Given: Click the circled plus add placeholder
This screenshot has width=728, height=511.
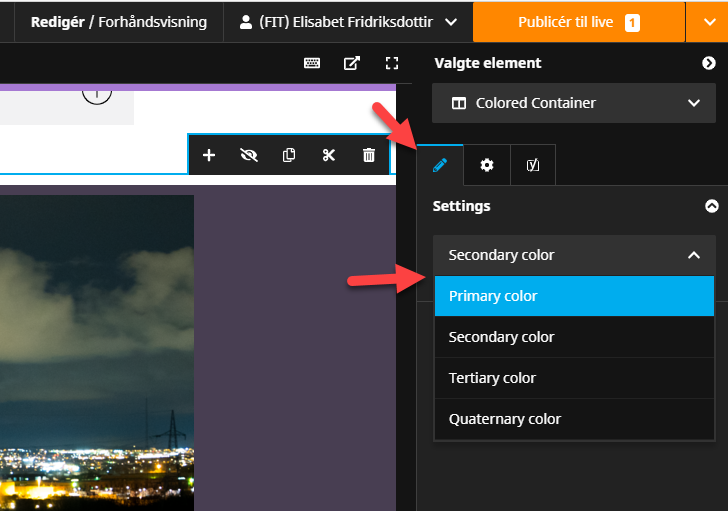Looking at the screenshot, I should click(97, 95).
